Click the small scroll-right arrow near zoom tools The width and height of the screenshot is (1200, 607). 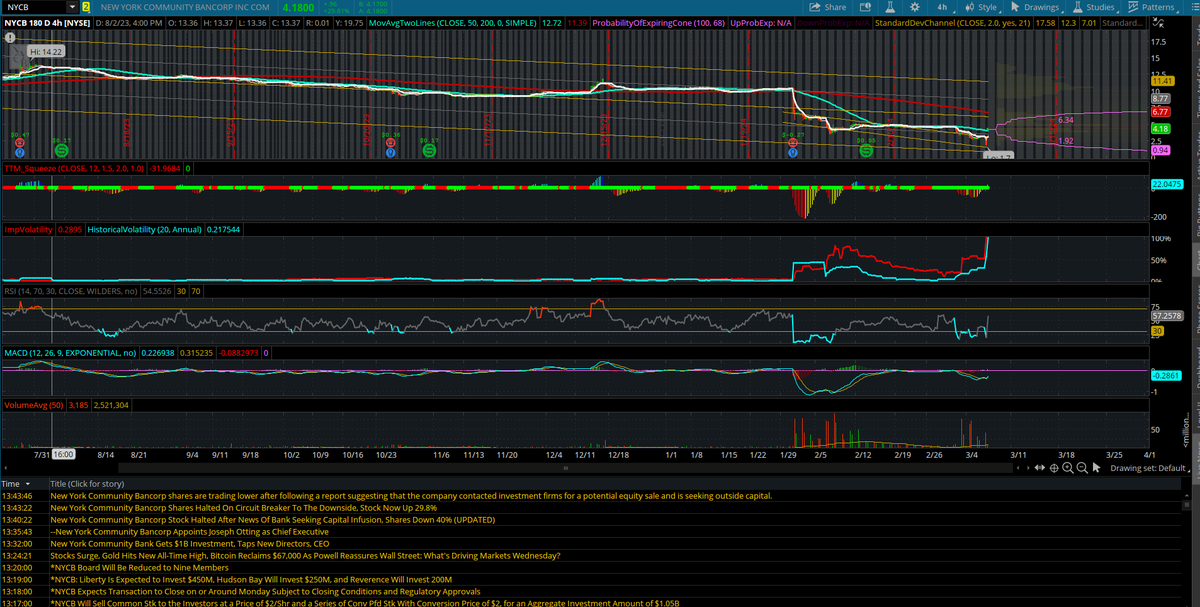(x=1029, y=468)
